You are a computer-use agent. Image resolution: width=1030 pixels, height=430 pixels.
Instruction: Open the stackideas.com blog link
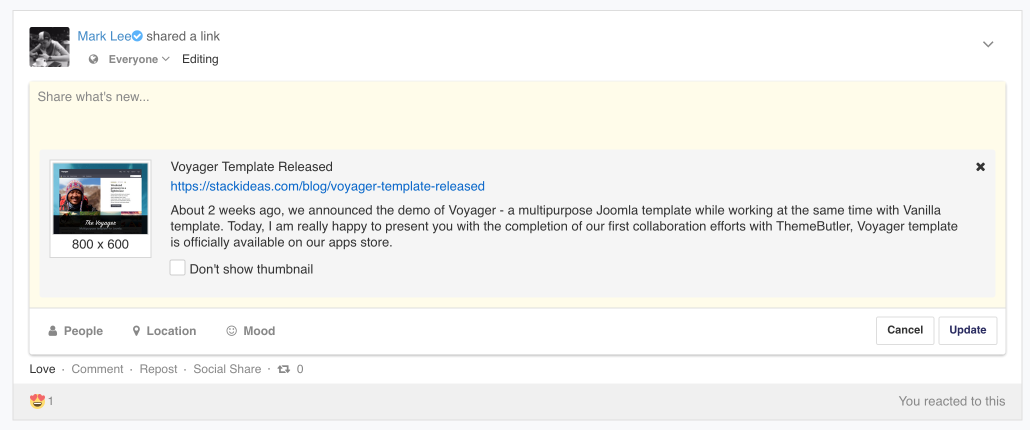[x=327, y=186]
